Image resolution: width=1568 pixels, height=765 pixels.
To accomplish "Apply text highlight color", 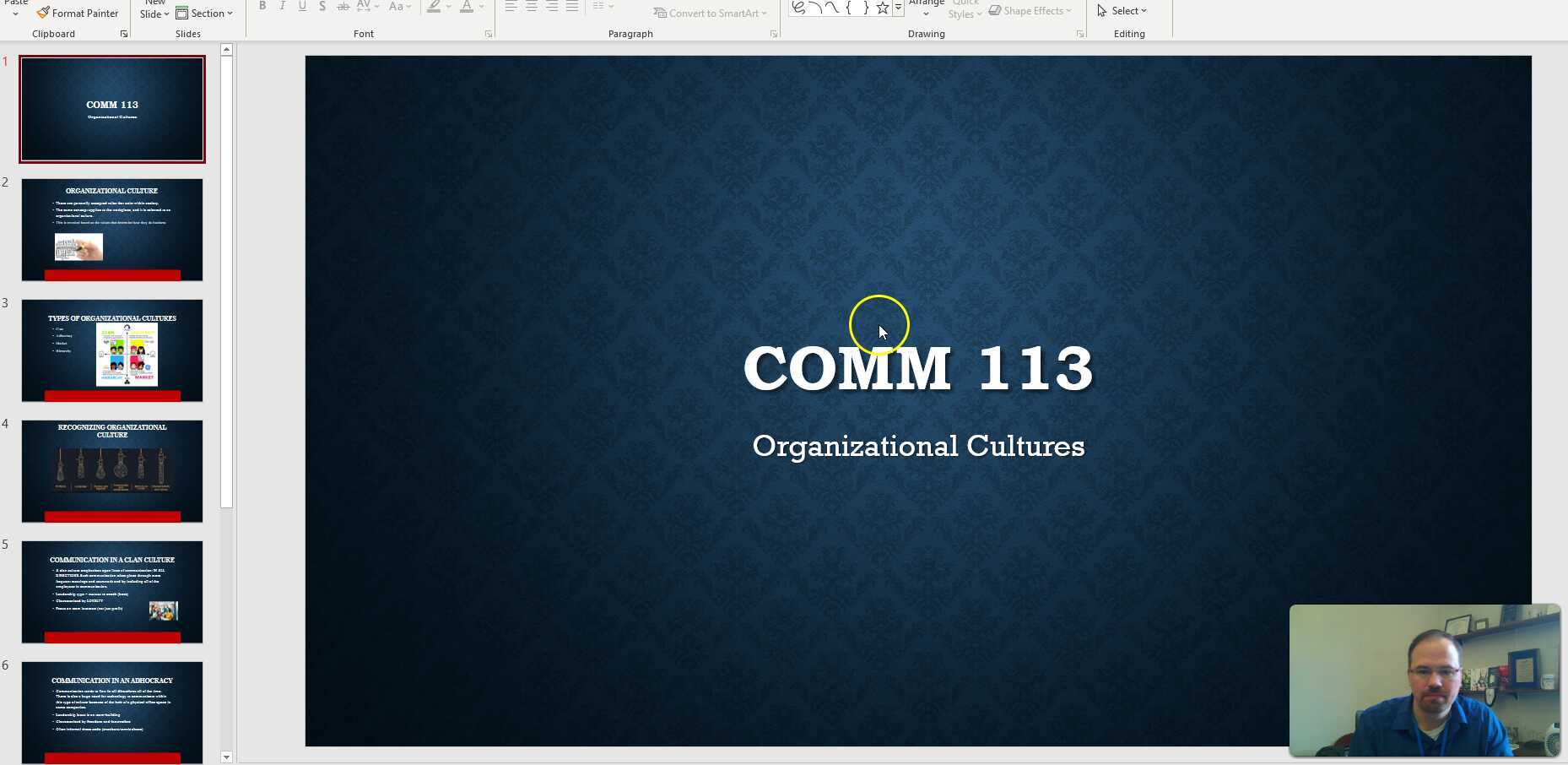I will click(x=434, y=7).
